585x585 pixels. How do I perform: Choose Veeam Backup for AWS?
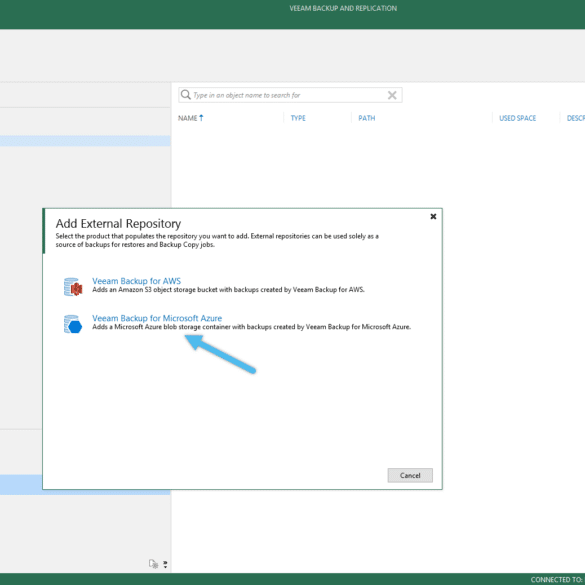pos(136,281)
